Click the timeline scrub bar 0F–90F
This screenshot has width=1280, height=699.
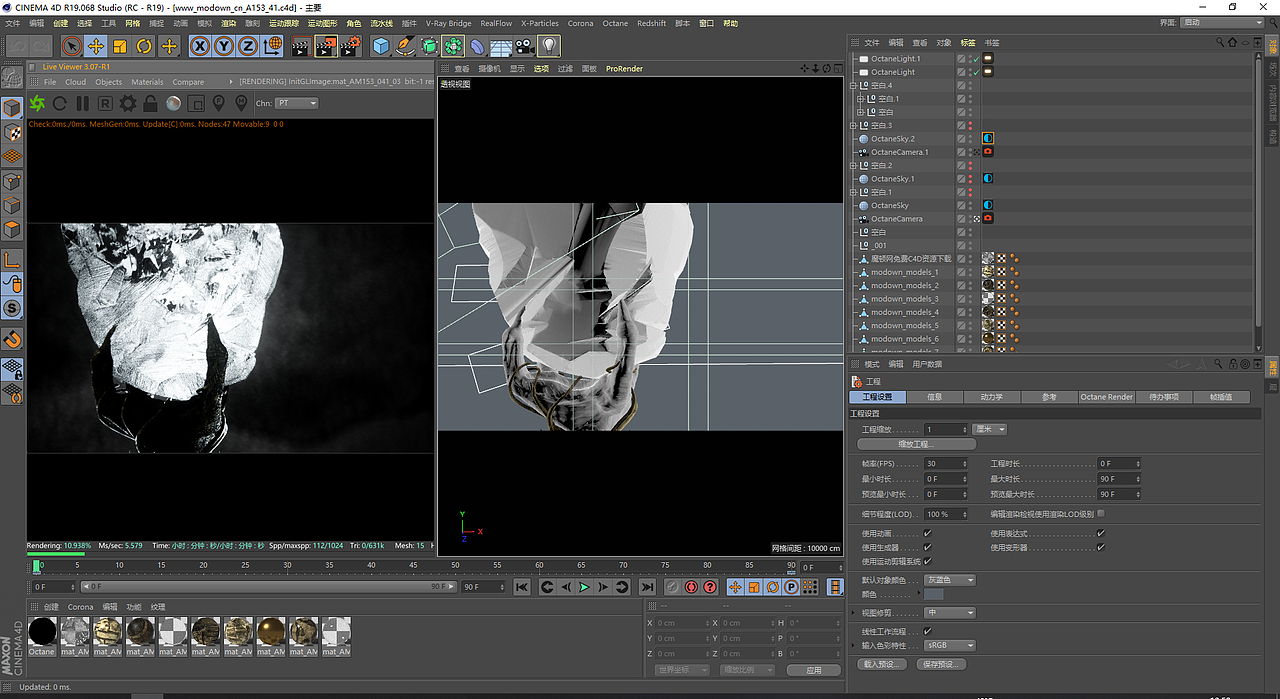(270, 587)
